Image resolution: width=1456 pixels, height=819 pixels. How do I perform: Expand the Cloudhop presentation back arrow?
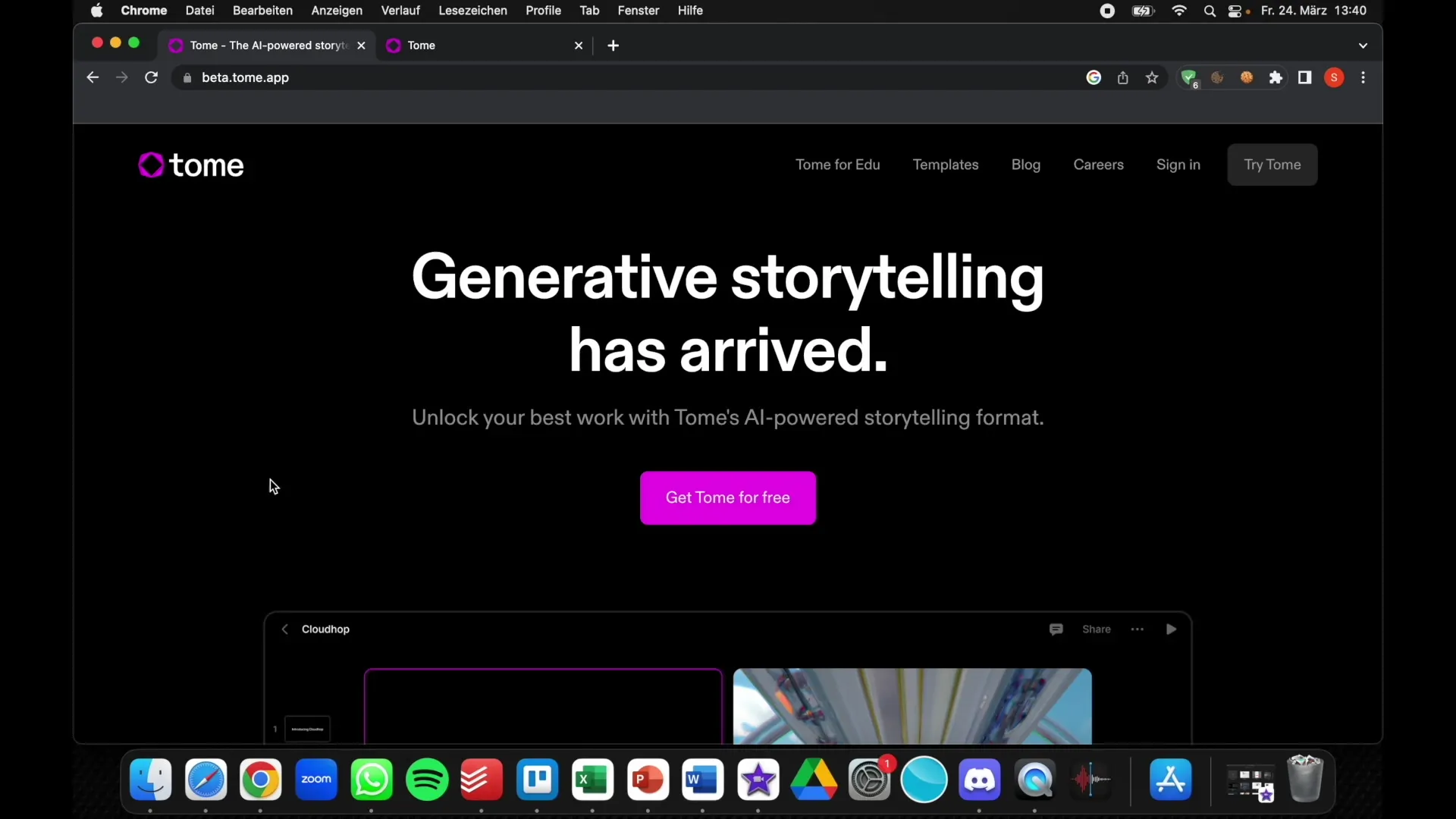pyautogui.click(x=285, y=629)
